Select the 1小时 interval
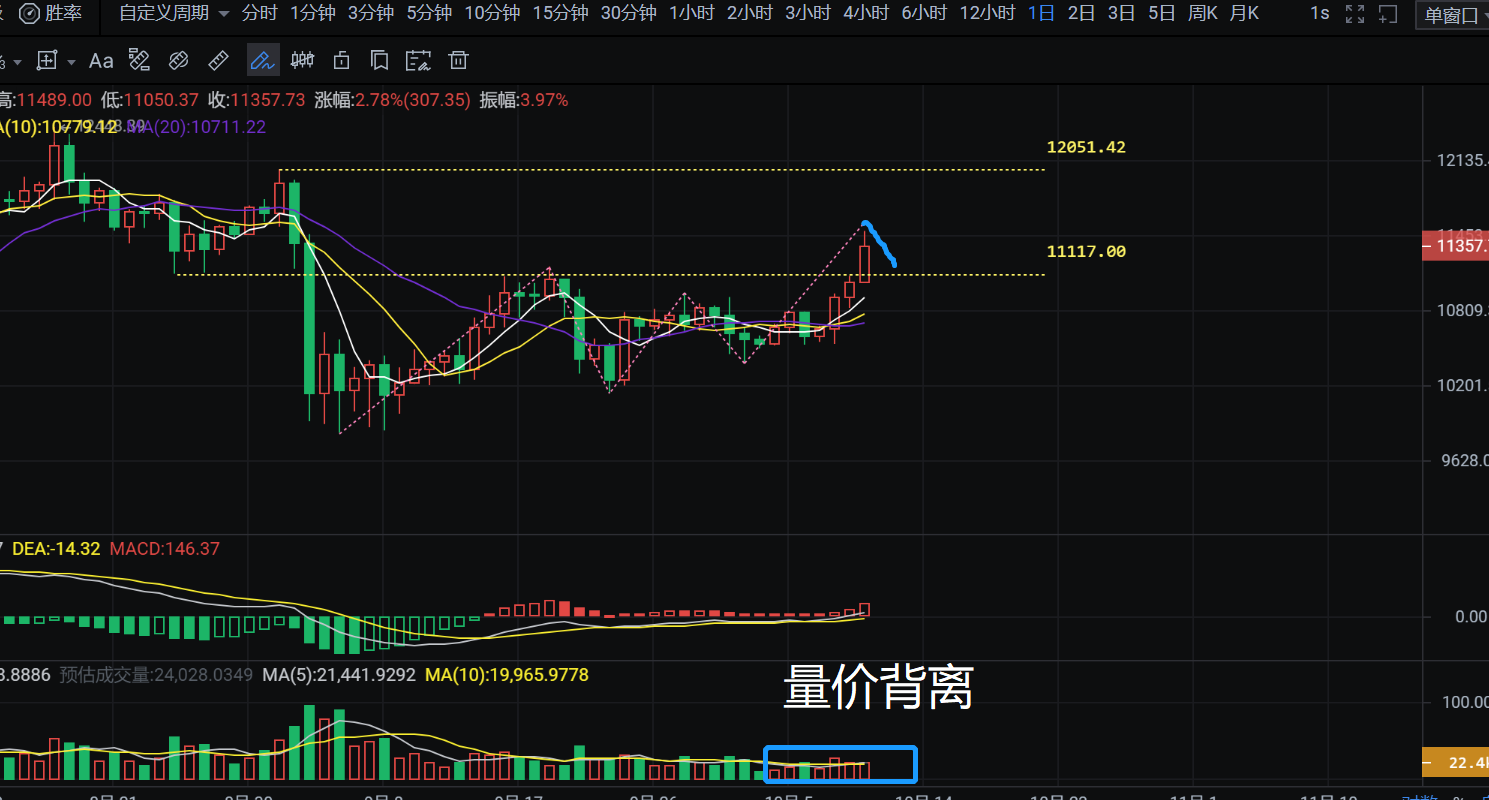The width and height of the screenshot is (1489, 800). 692,13
